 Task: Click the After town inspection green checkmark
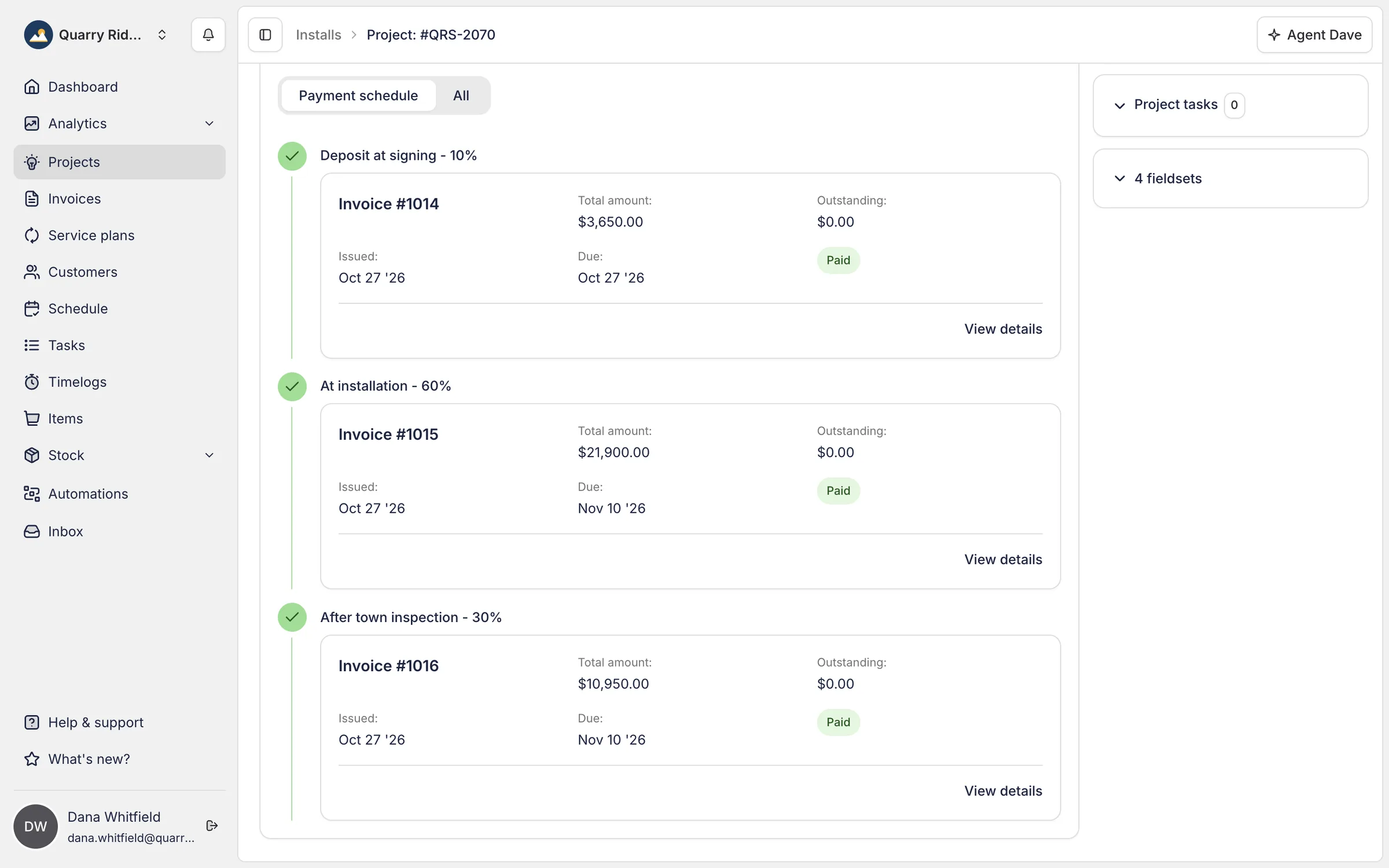292,617
